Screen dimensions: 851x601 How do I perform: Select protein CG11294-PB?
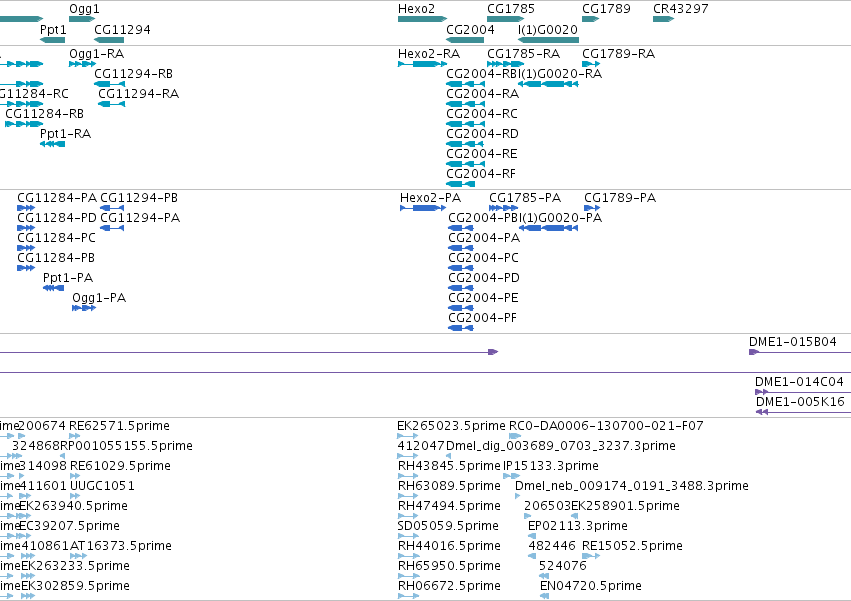pos(112,208)
